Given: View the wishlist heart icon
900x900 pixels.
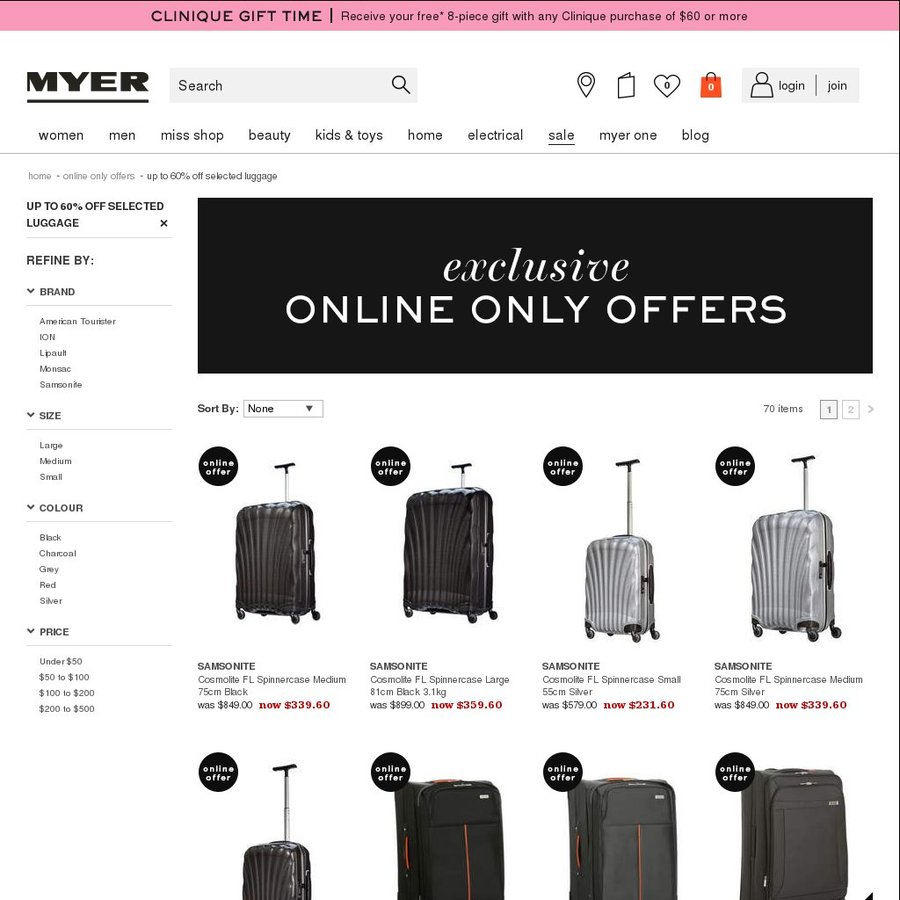Looking at the screenshot, I should click(x=666, y=86).
